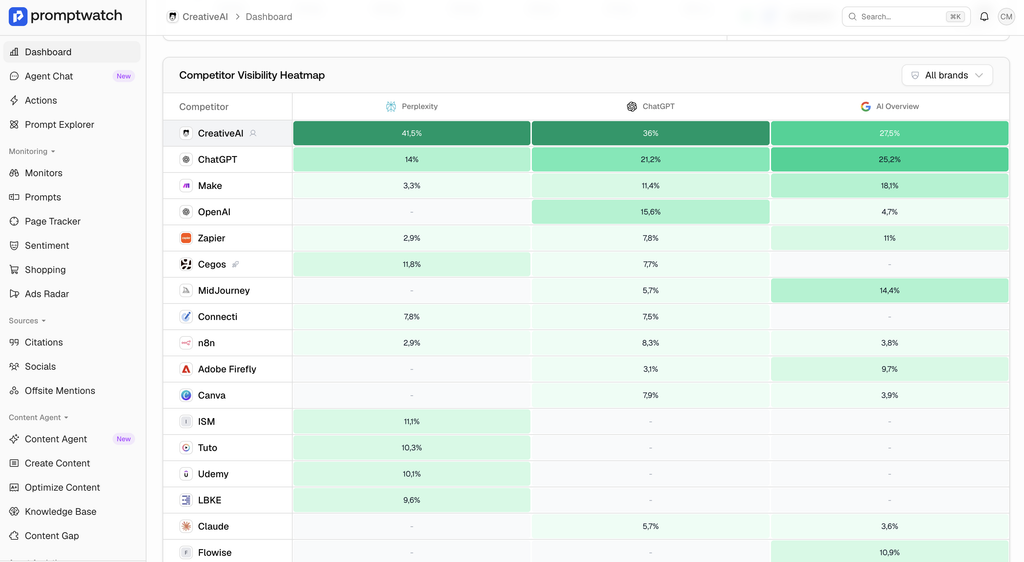Click the MidJourney AI Overview 14,4% cell

pos(889,290)
